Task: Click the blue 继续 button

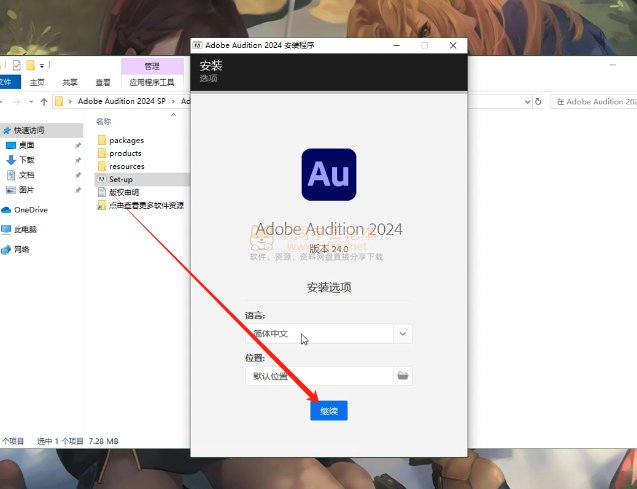Action: click(x=328, y=411)
